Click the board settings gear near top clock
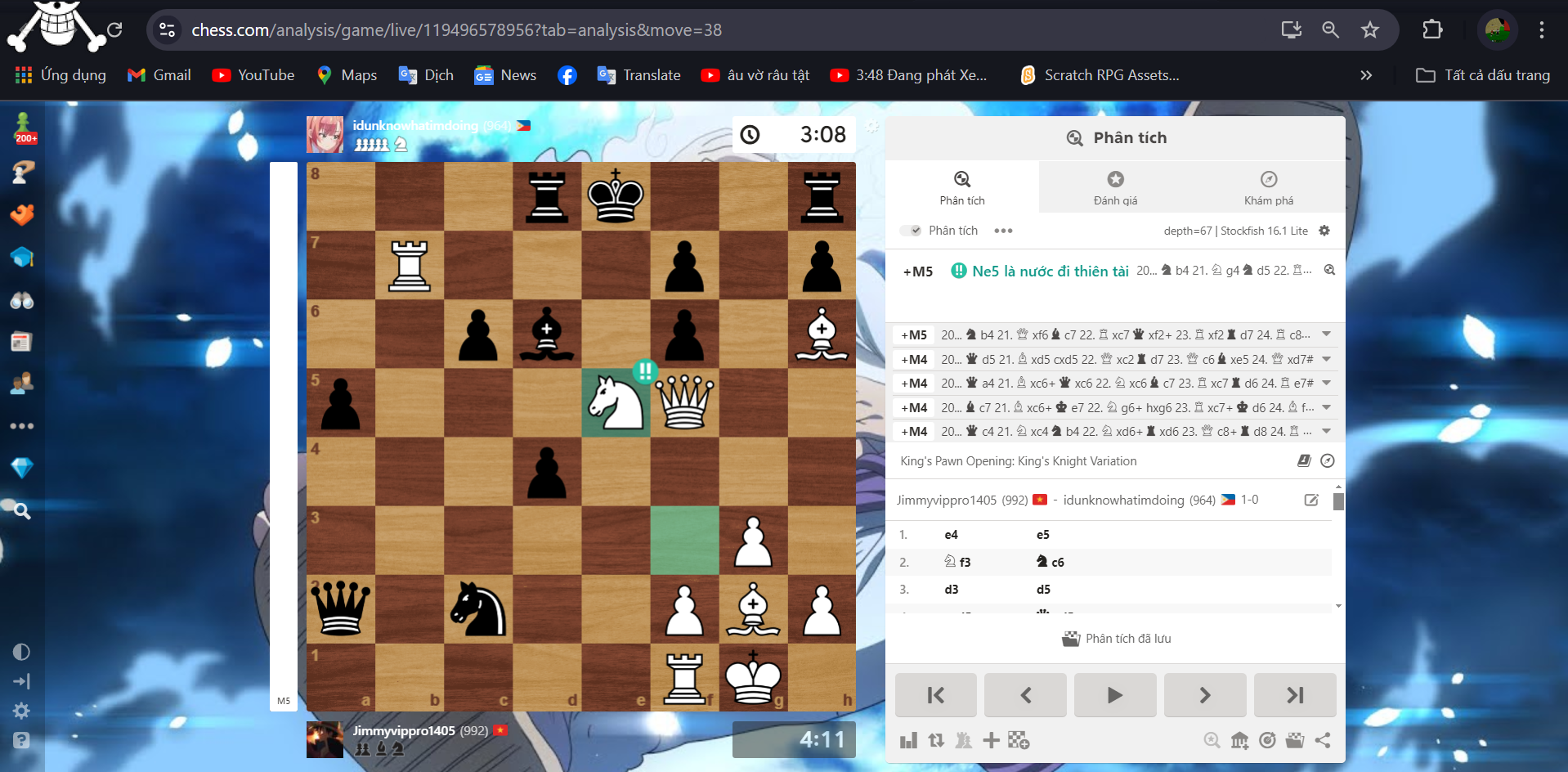This screenshot has height=772, width=1568. click(x=872, y=128)
